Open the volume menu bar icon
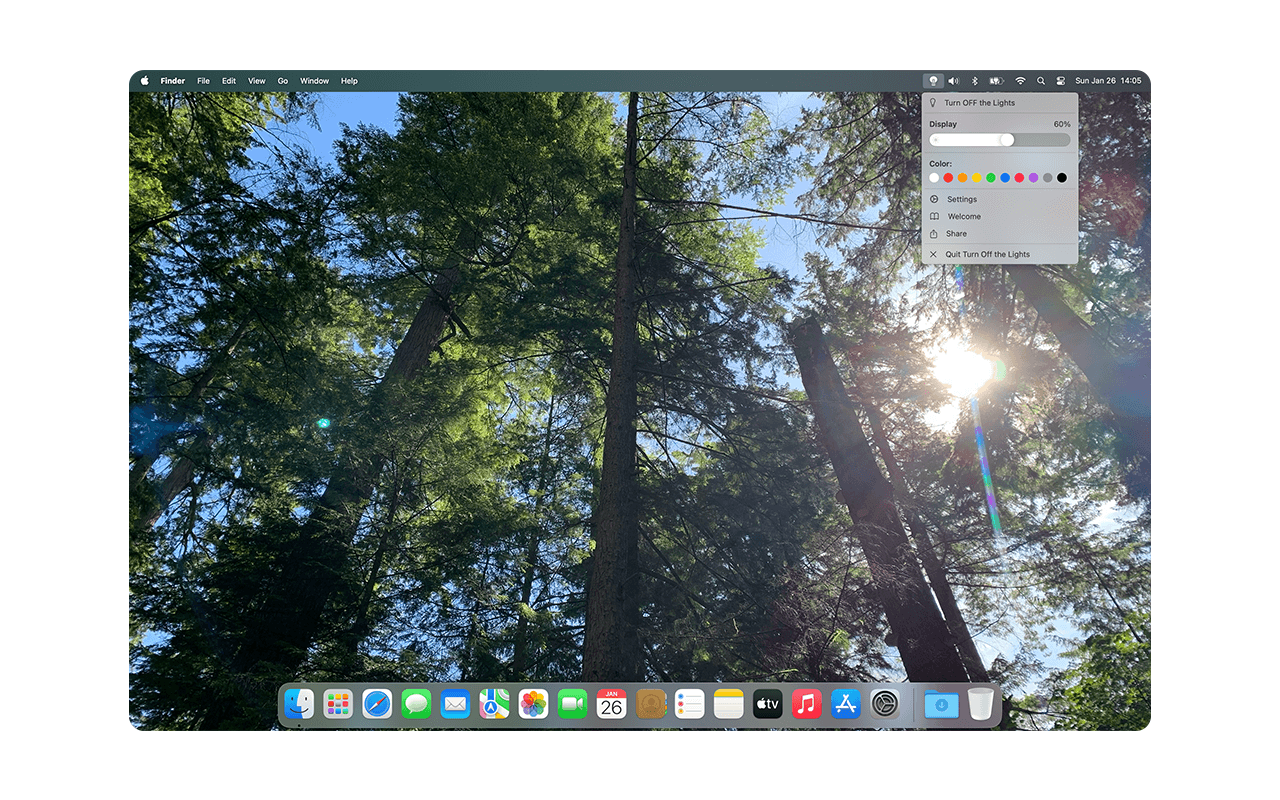Screen dimensions: 1280x800 tap(954, 81)
